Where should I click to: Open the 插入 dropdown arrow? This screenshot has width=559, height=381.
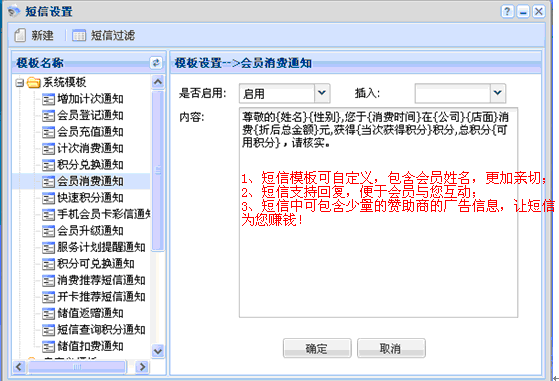tap(498, 93)
